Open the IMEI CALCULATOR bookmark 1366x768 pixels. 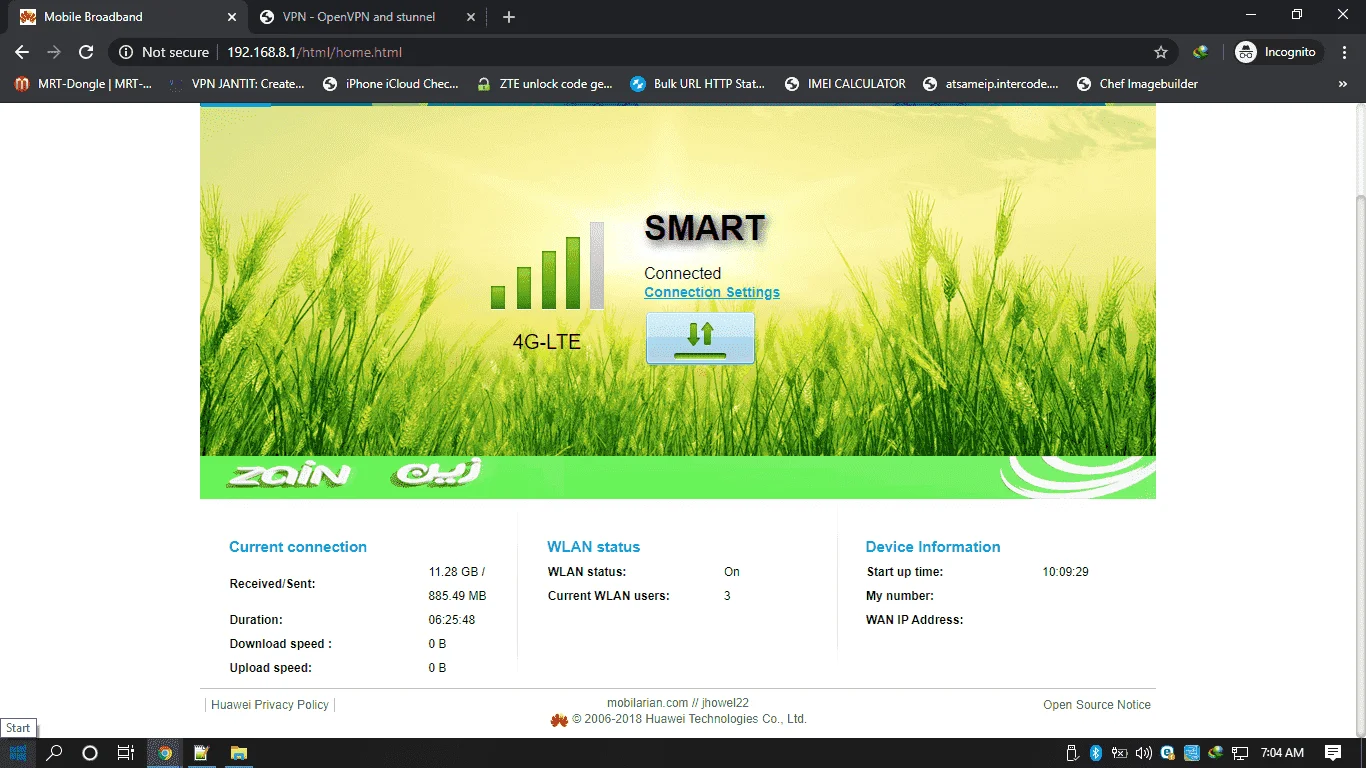coord(846,84)
